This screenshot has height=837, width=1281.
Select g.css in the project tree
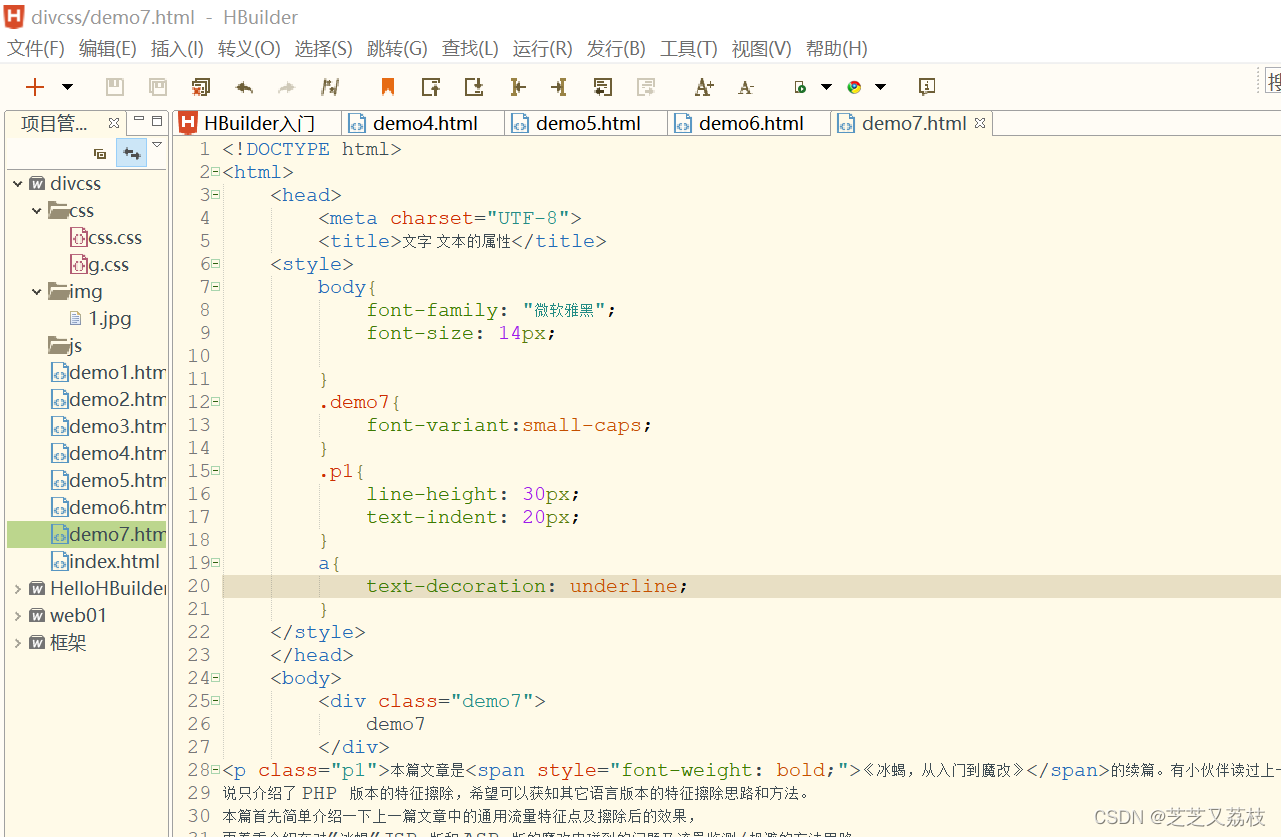99,265
